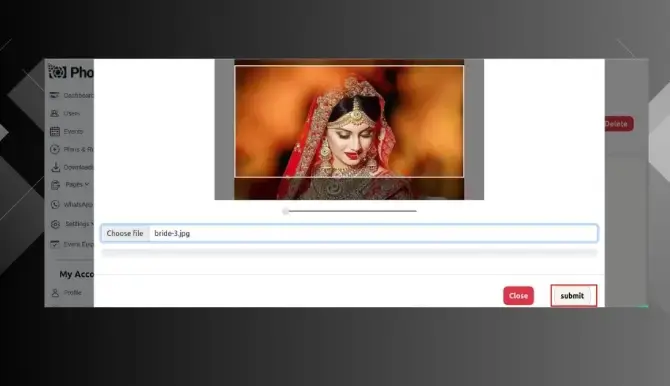Click the Event Expiry icon in the sidebar

pyautogui.click(x=55, y=245)
